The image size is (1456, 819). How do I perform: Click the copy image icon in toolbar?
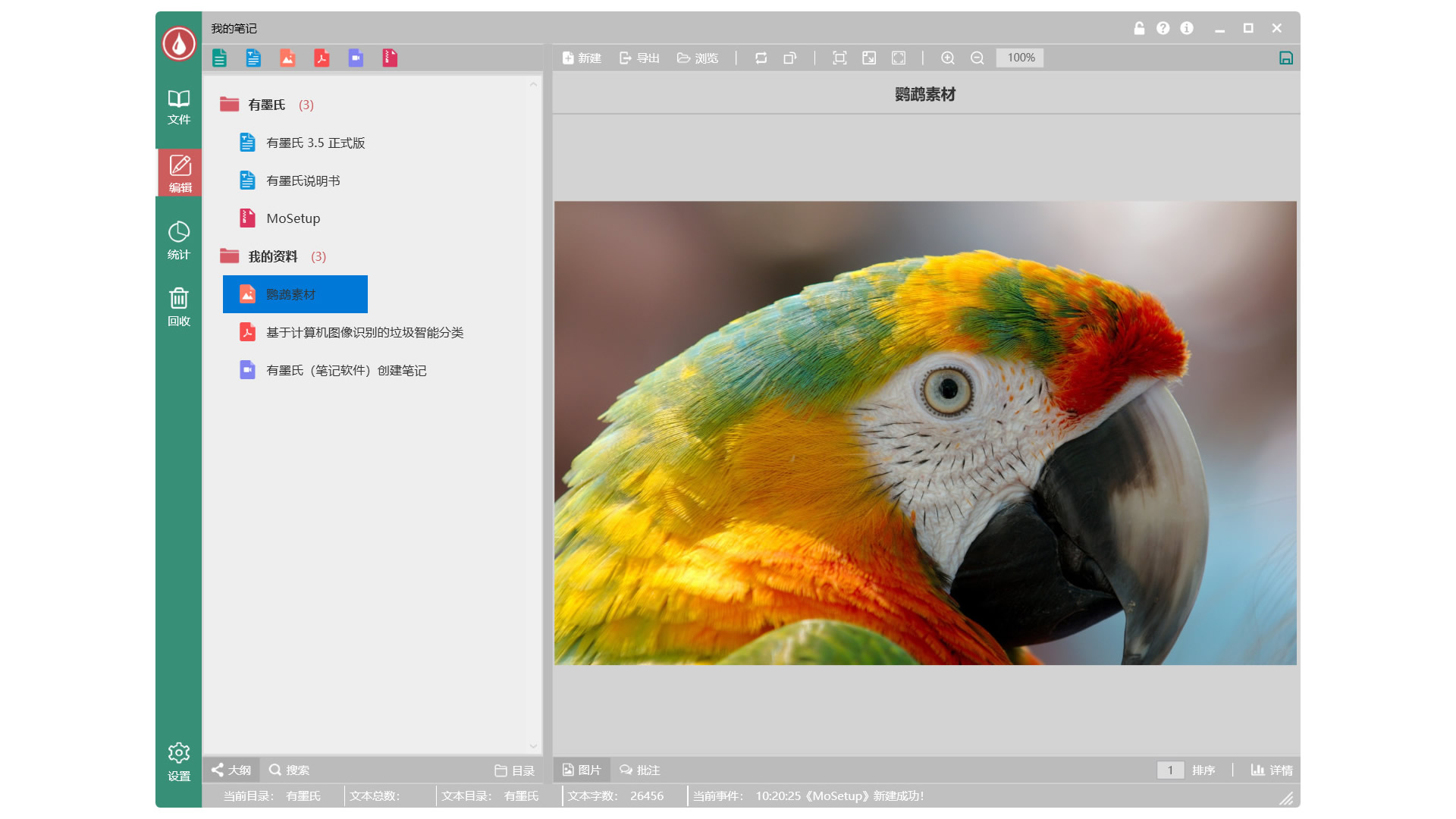790,58
